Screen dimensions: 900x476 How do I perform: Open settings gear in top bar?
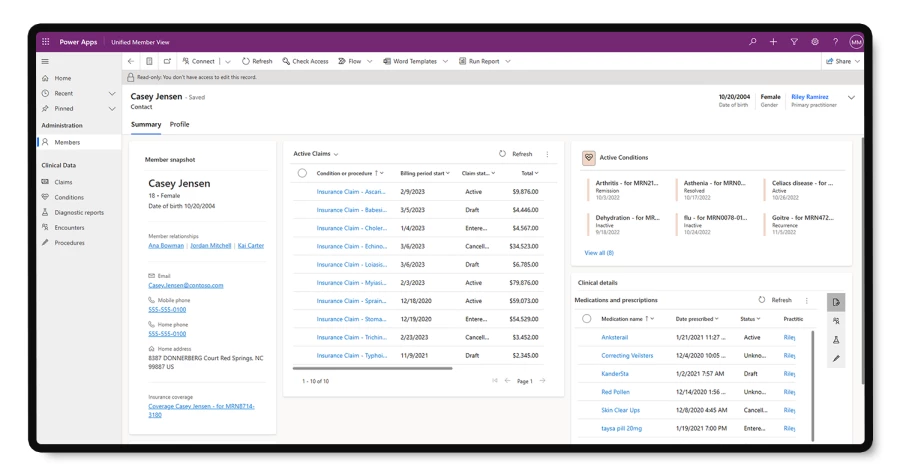point(815,42)
